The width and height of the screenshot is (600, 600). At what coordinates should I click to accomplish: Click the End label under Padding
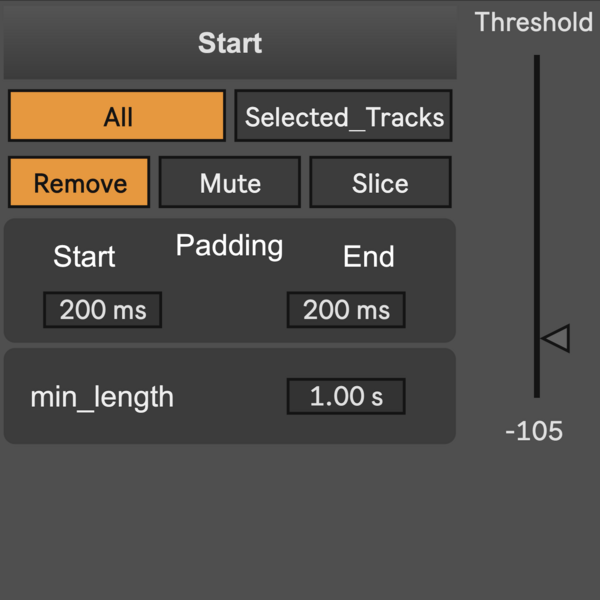[x=369, y=257]
